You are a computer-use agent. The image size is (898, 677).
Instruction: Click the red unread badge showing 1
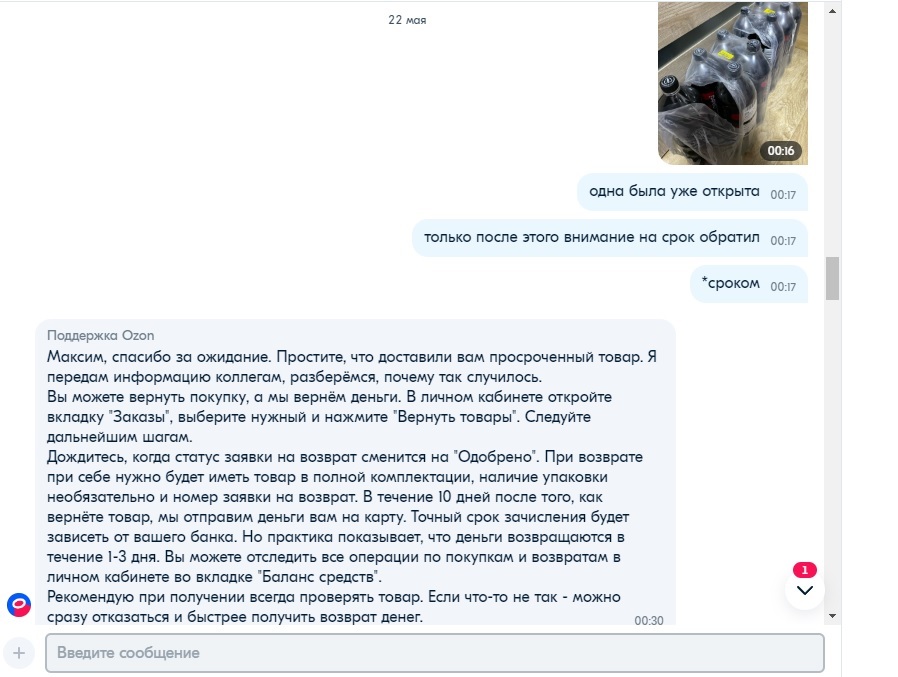tap(805, 570)
